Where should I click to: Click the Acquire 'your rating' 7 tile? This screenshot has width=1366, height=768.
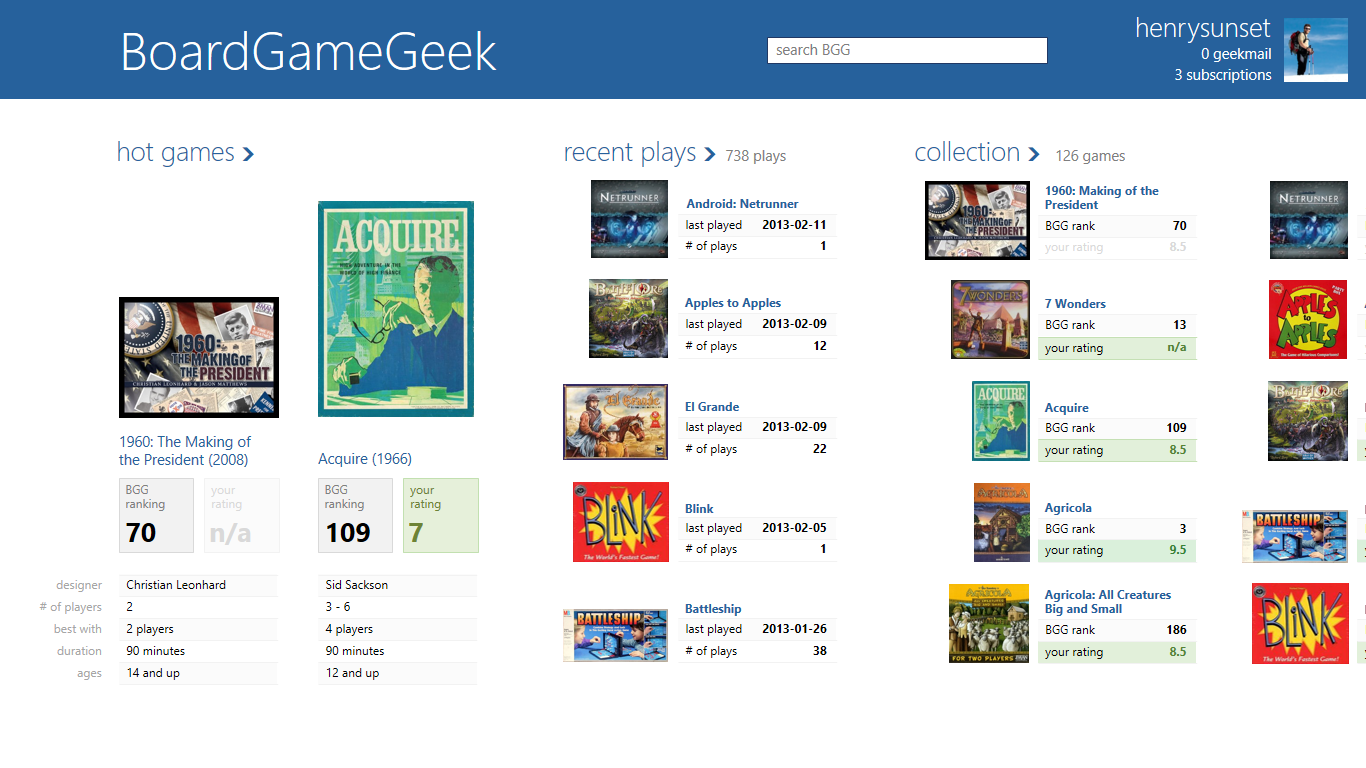pyautogui.click(x=441, y=515)
